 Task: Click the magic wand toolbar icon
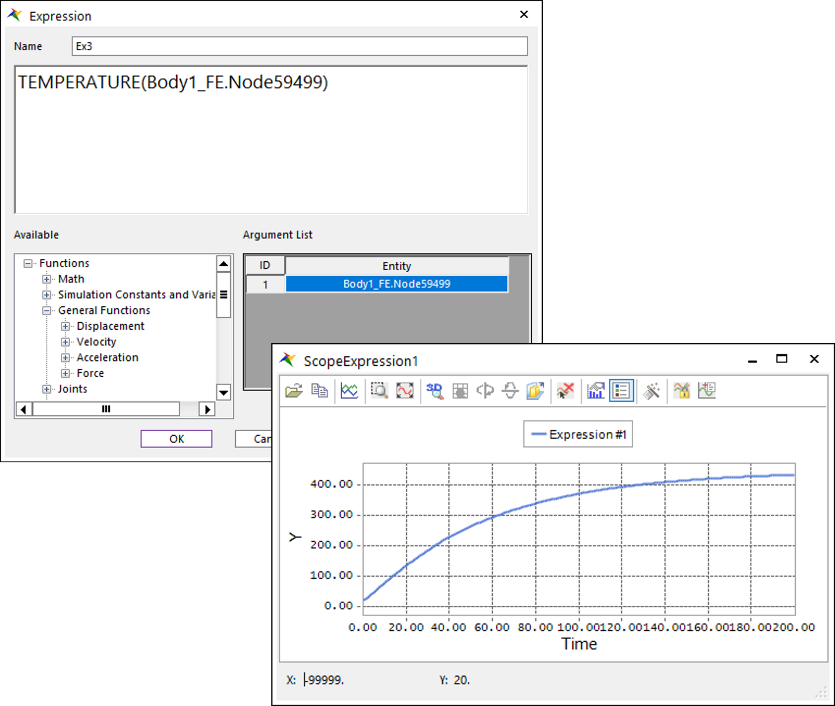(652, 391)
